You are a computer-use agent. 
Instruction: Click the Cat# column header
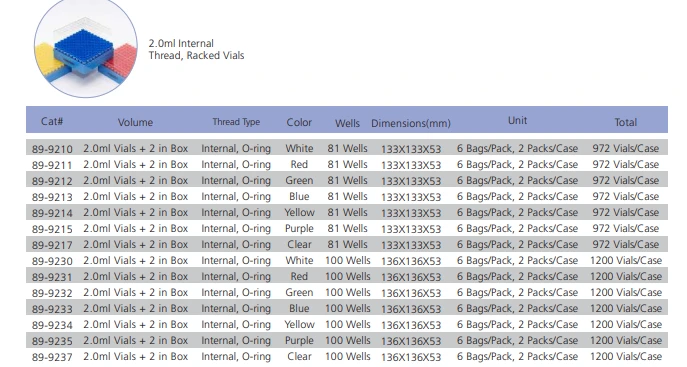52,121
